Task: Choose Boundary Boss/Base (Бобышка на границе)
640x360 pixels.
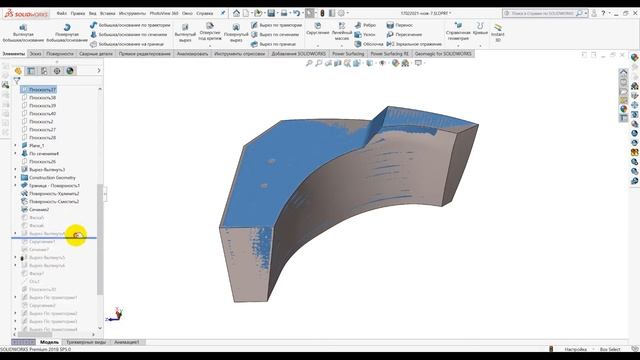Action: 127,44
